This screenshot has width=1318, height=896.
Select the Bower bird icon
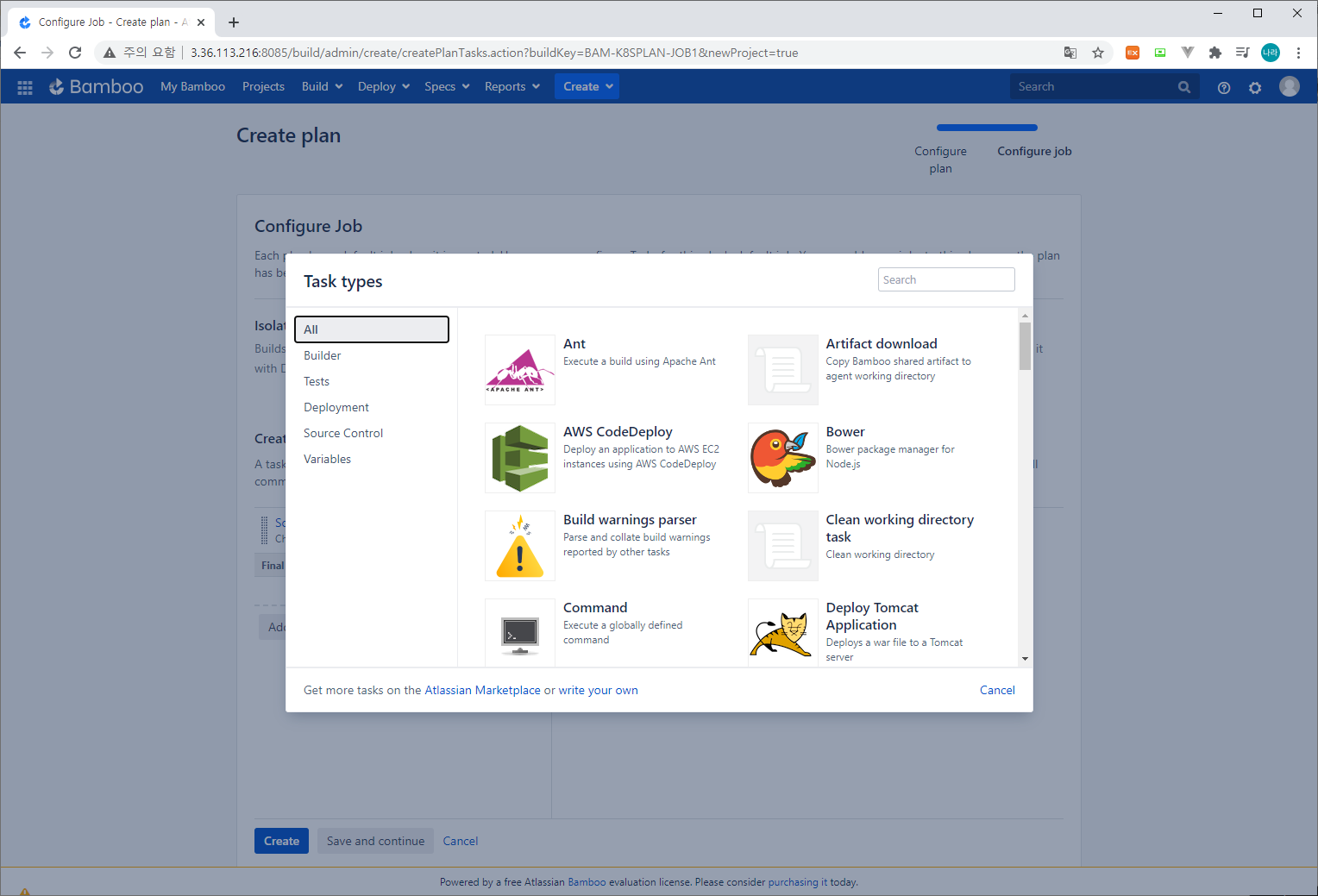783,458
